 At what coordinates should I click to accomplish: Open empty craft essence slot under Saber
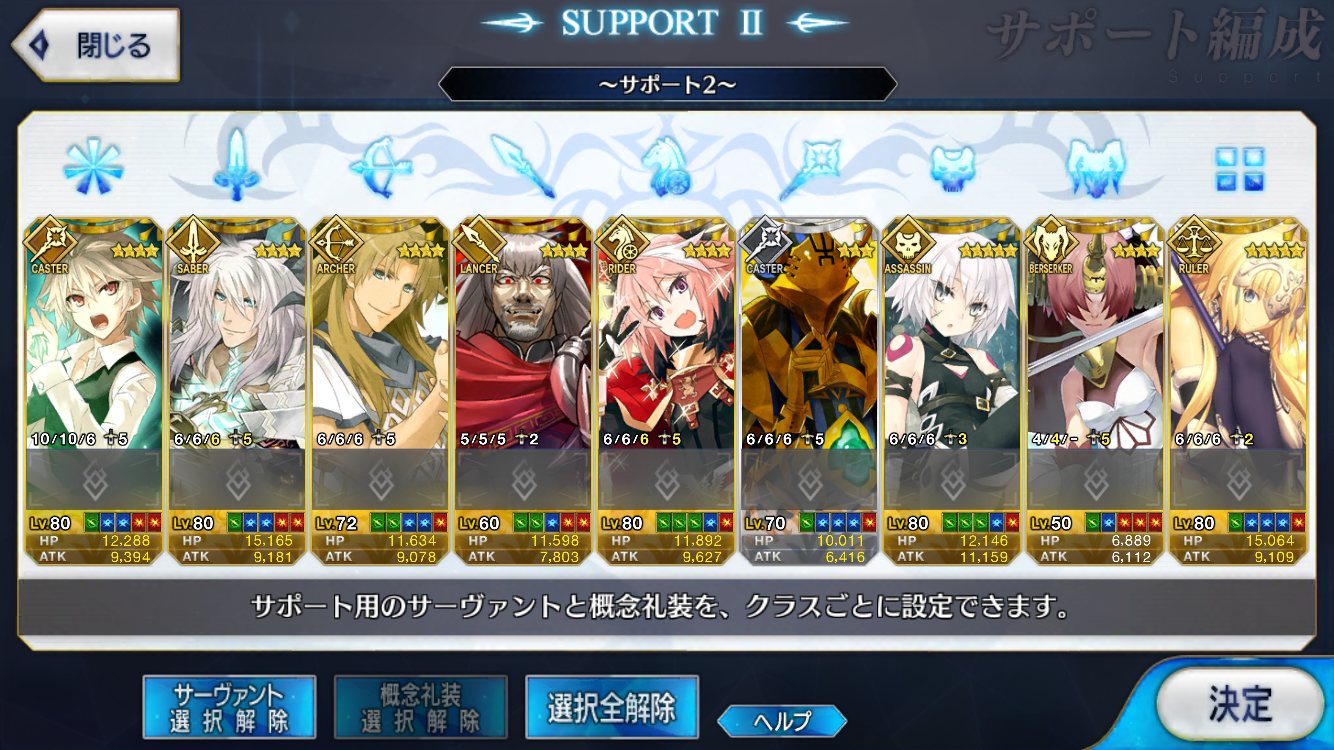pos(237,482)
